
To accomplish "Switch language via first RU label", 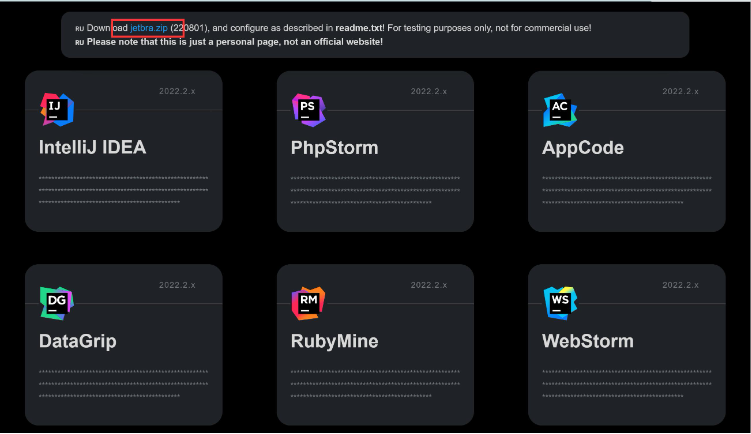I will (x=80, y=29).
